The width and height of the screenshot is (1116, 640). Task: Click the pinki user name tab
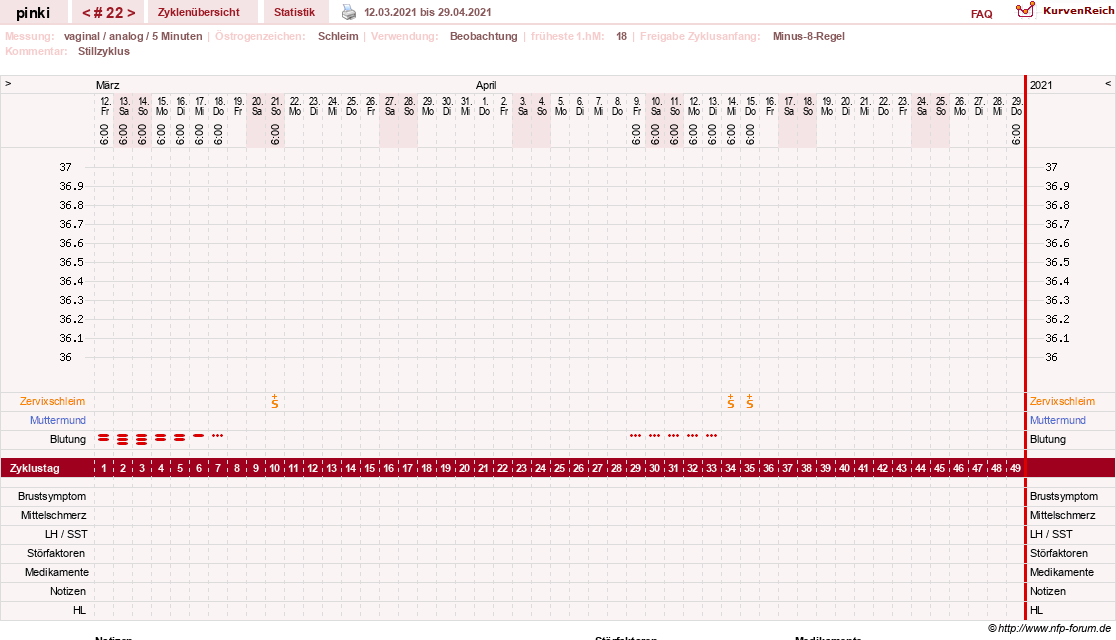coord(33,13)
